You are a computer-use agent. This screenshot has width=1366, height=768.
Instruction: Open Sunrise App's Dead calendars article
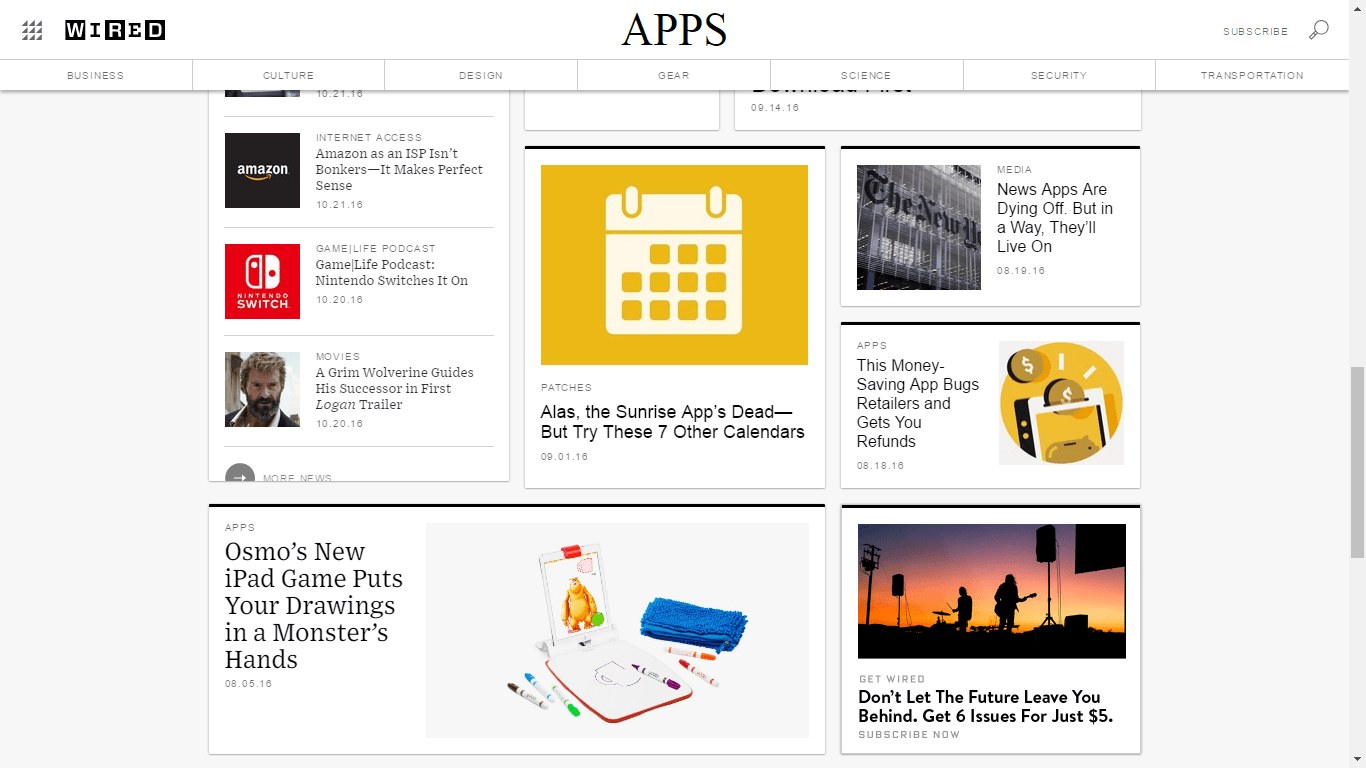pyautogui.click(x=672, y=422)
